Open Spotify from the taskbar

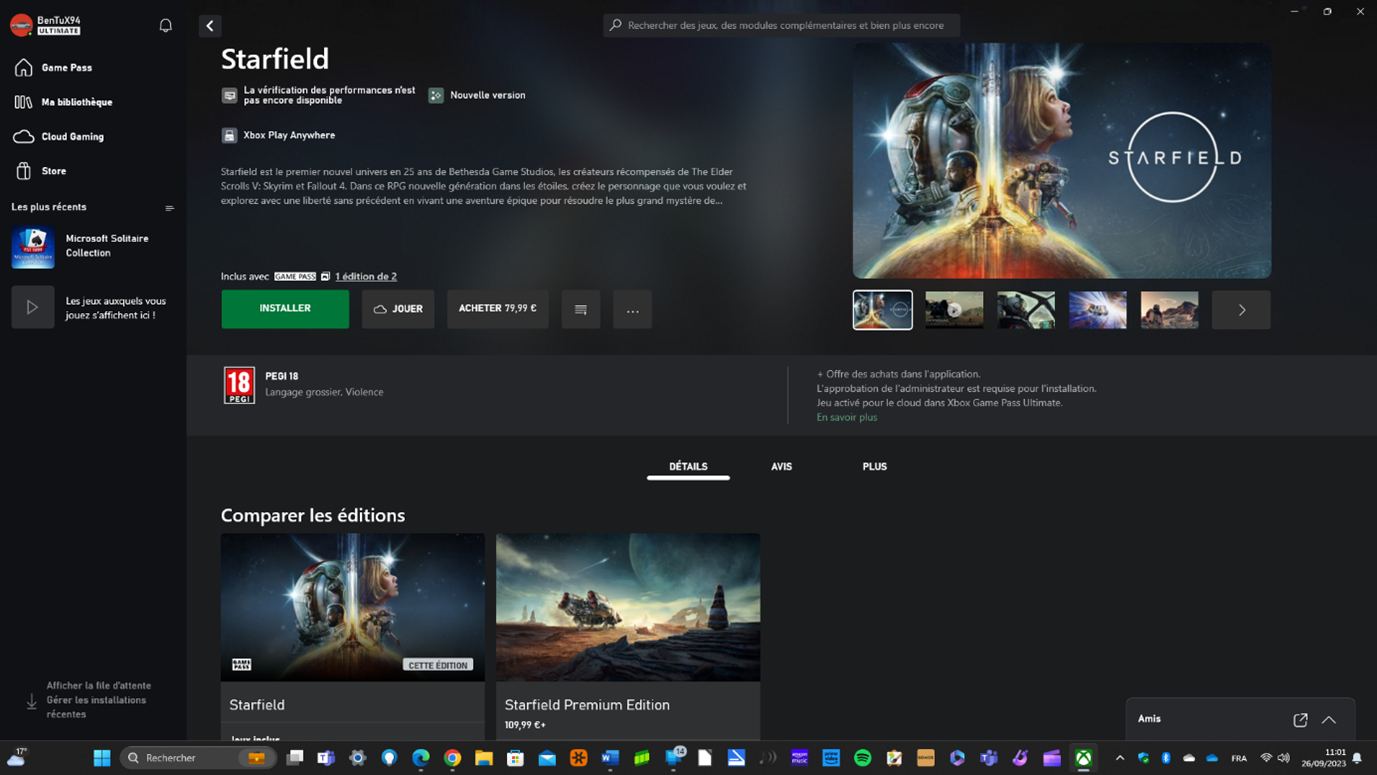pos(863,758)
